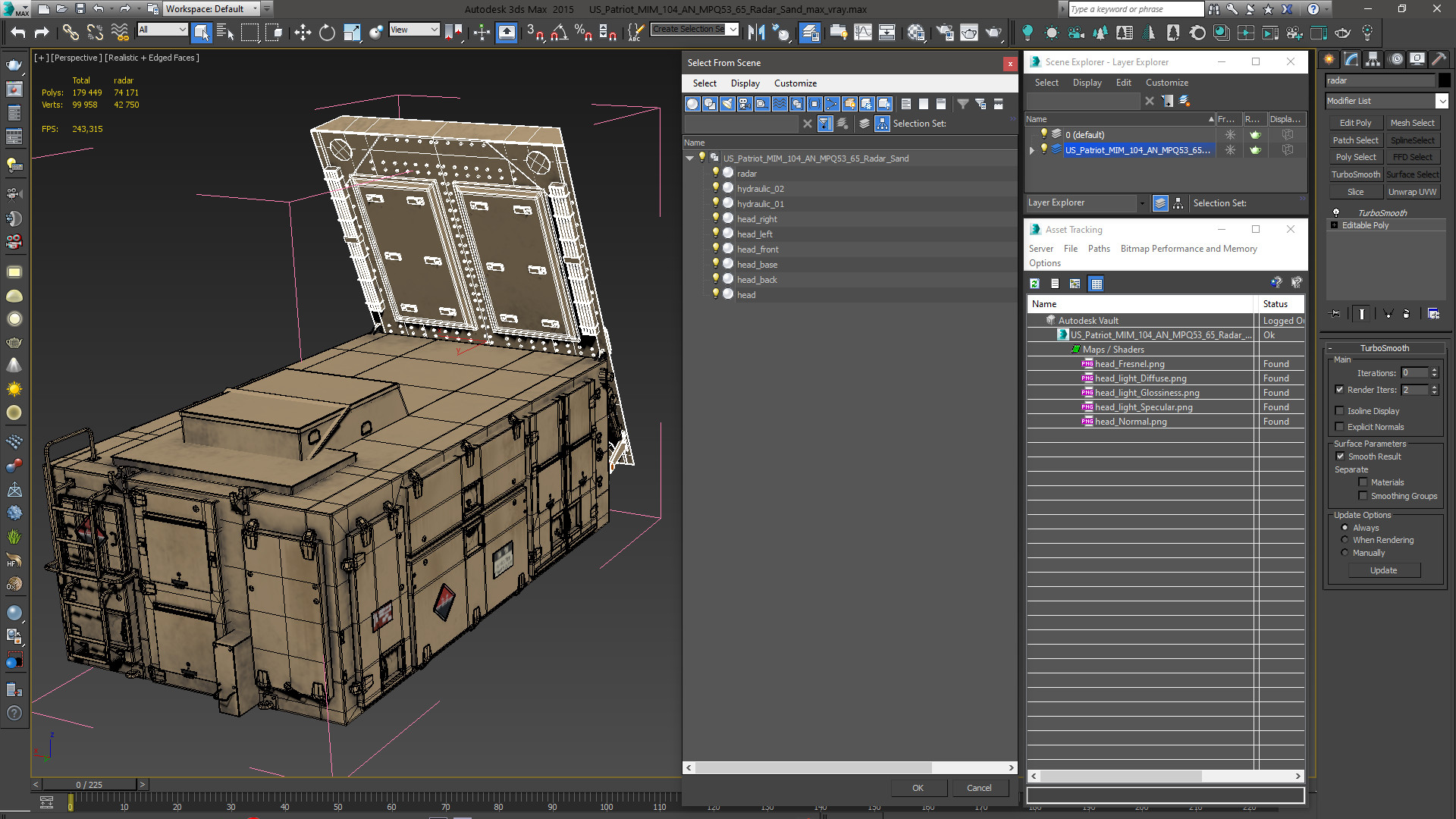Click the Render Production teapot icon
Screen dimensions: 1456x819
pos(993,33)
